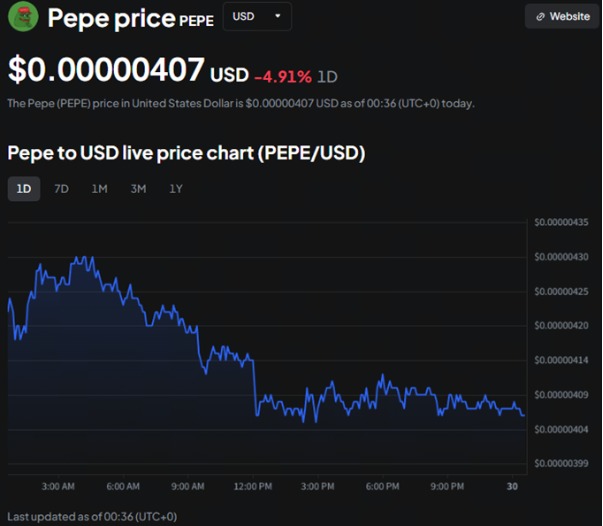Viewport: 603px width, 526px height.
Task: Click the Pepe to USD chart title
Action: 185,153
